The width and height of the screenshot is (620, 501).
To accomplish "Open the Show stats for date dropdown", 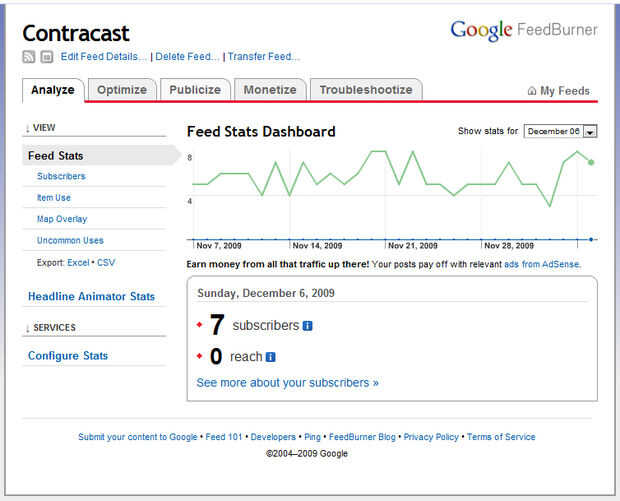I will [x=590, y=131].
